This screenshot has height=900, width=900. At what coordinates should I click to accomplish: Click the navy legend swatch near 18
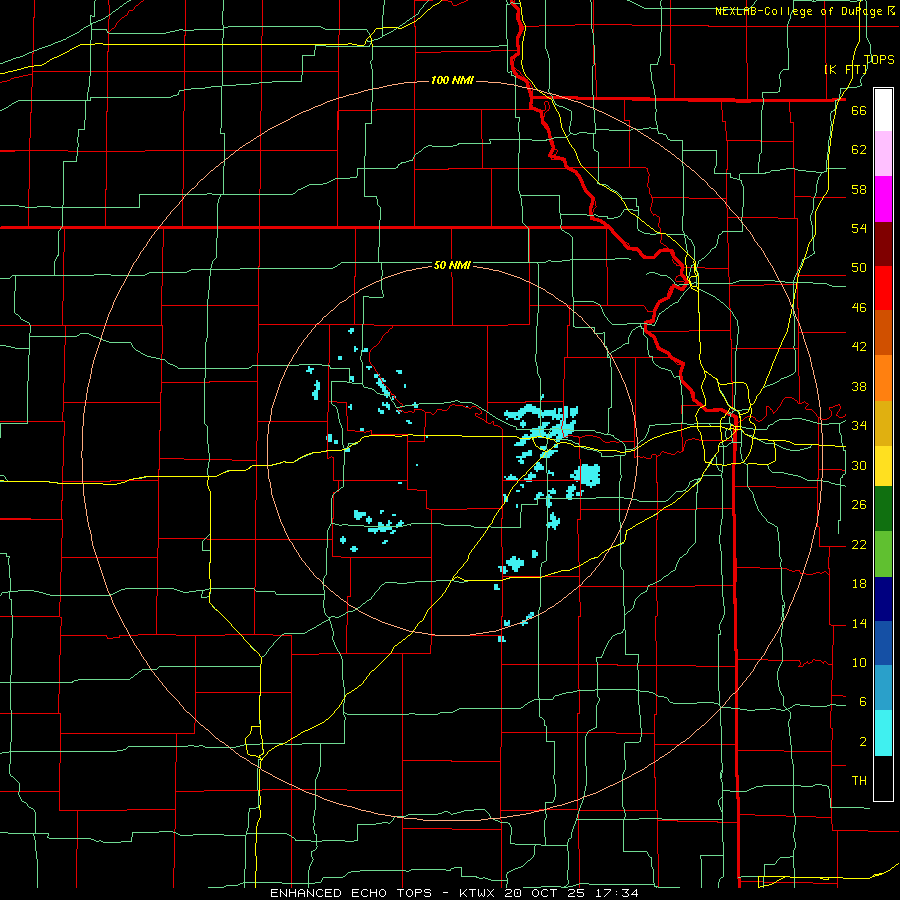tap(883, 599)
